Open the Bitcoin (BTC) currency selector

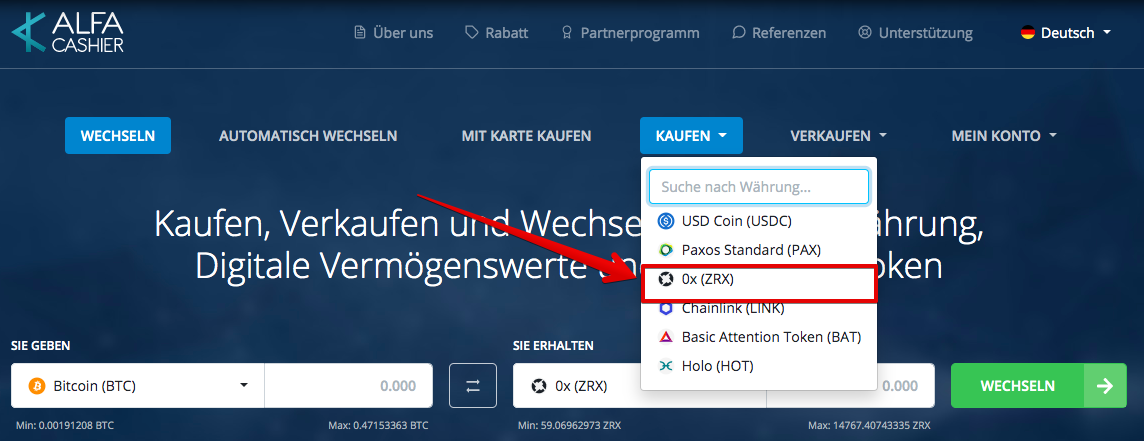click(x=138, y=386)
